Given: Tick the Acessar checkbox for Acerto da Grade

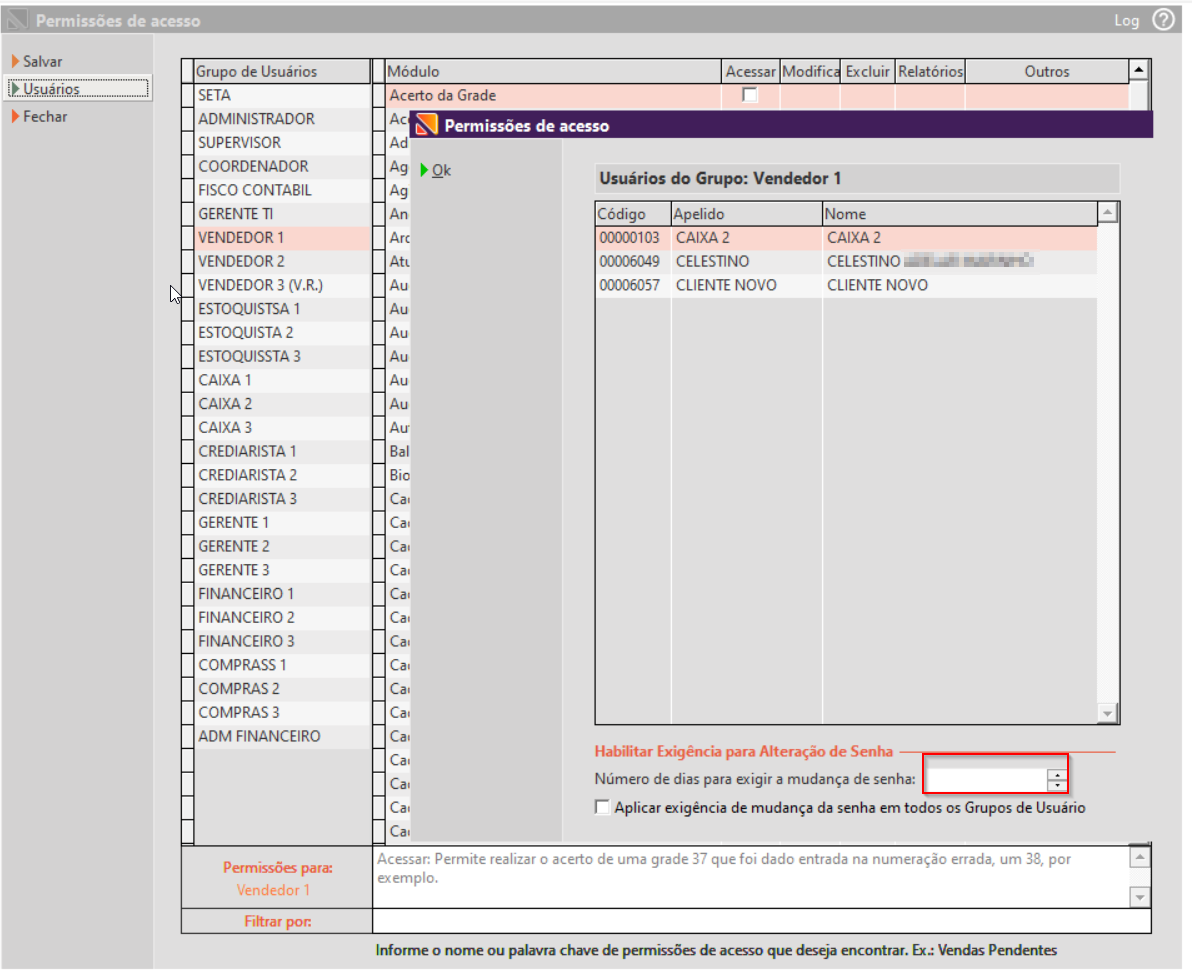Looking at the screenshot, I should (x=750, y=94).
